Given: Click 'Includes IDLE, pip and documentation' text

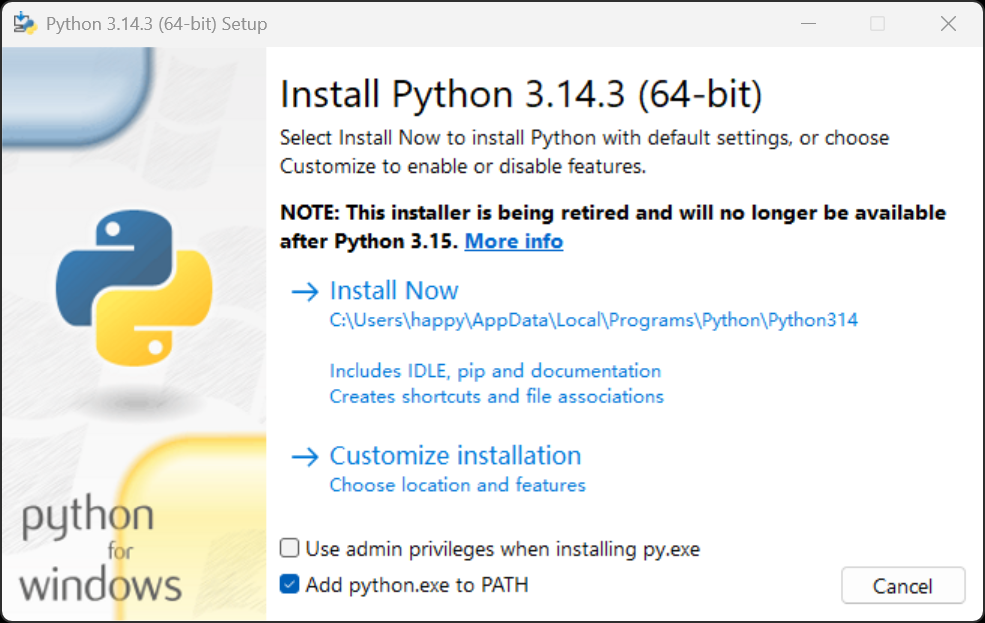Looking at the screenshot, I should click(495, 371).
